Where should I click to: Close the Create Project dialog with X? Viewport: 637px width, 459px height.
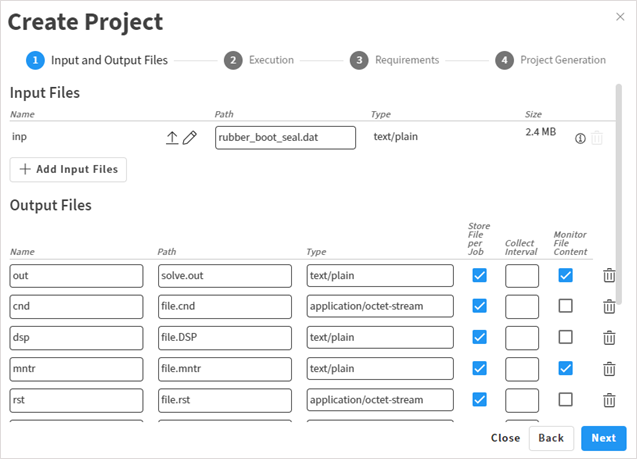point(620,17)
